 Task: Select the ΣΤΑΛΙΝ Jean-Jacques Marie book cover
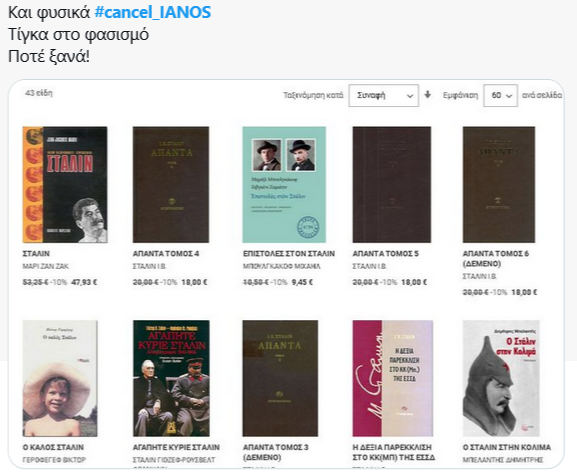(x=65, y=184)
